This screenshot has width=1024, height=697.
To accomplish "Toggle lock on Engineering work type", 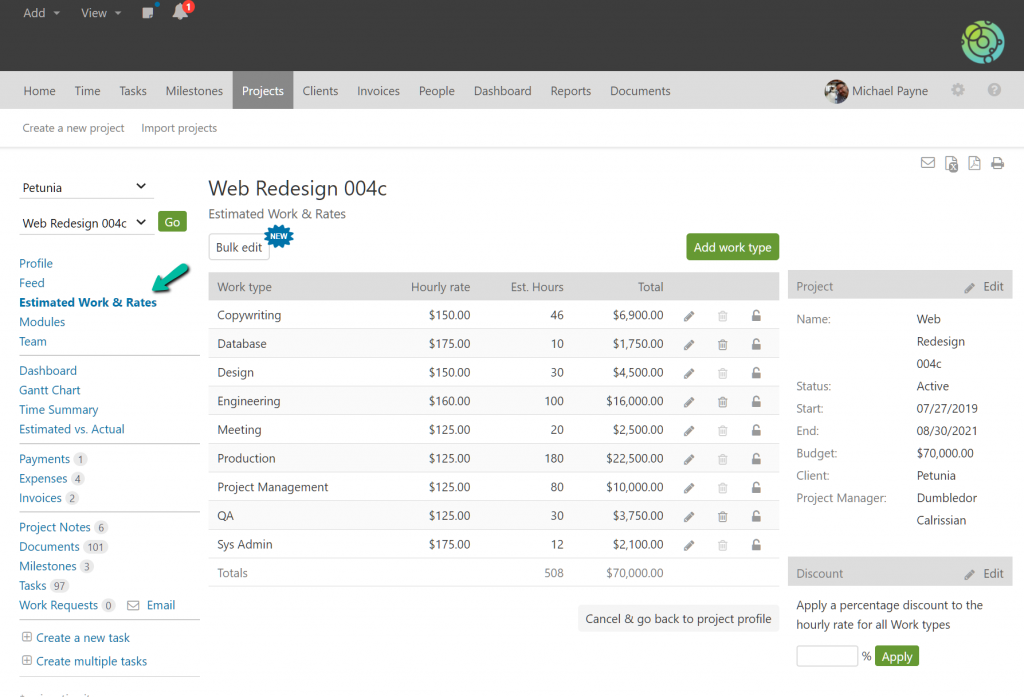I will pos(757,402).
